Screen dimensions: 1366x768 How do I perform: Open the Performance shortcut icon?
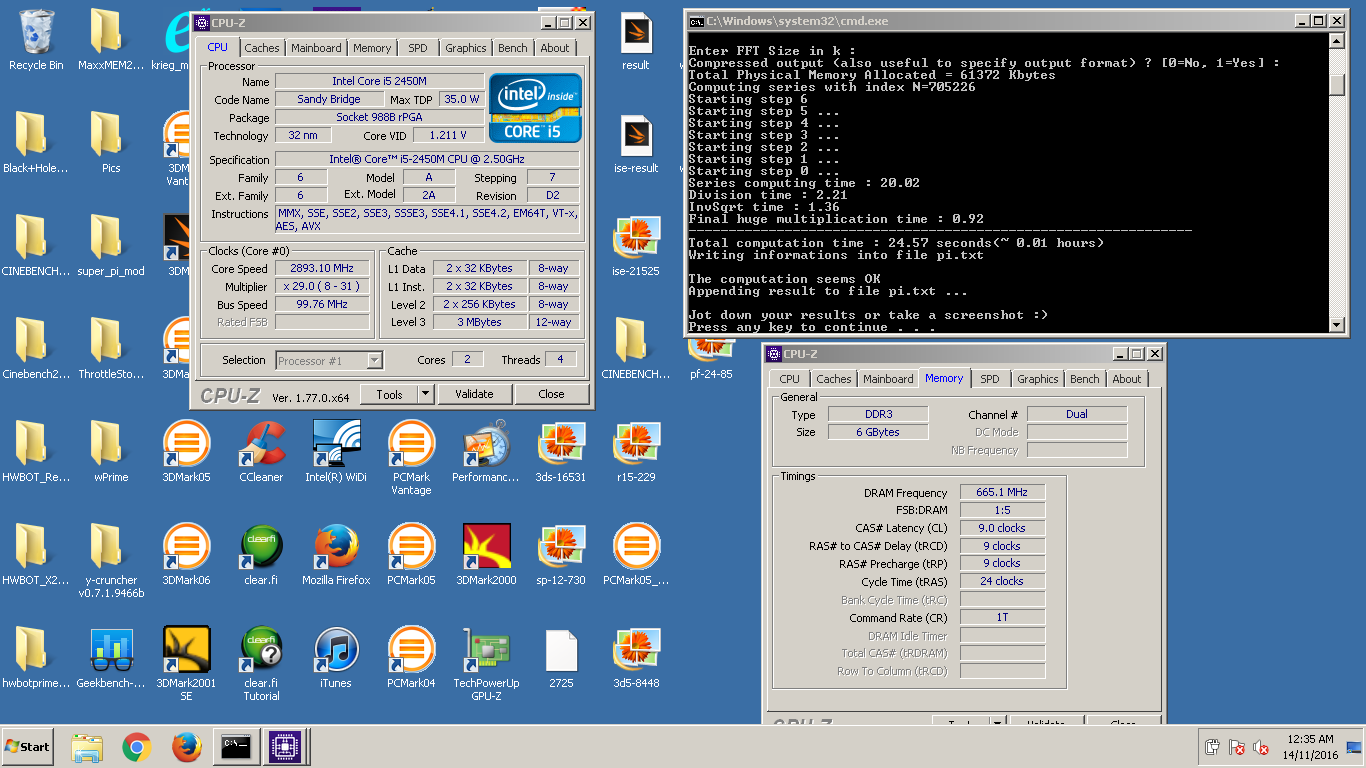tap(486, 452)
